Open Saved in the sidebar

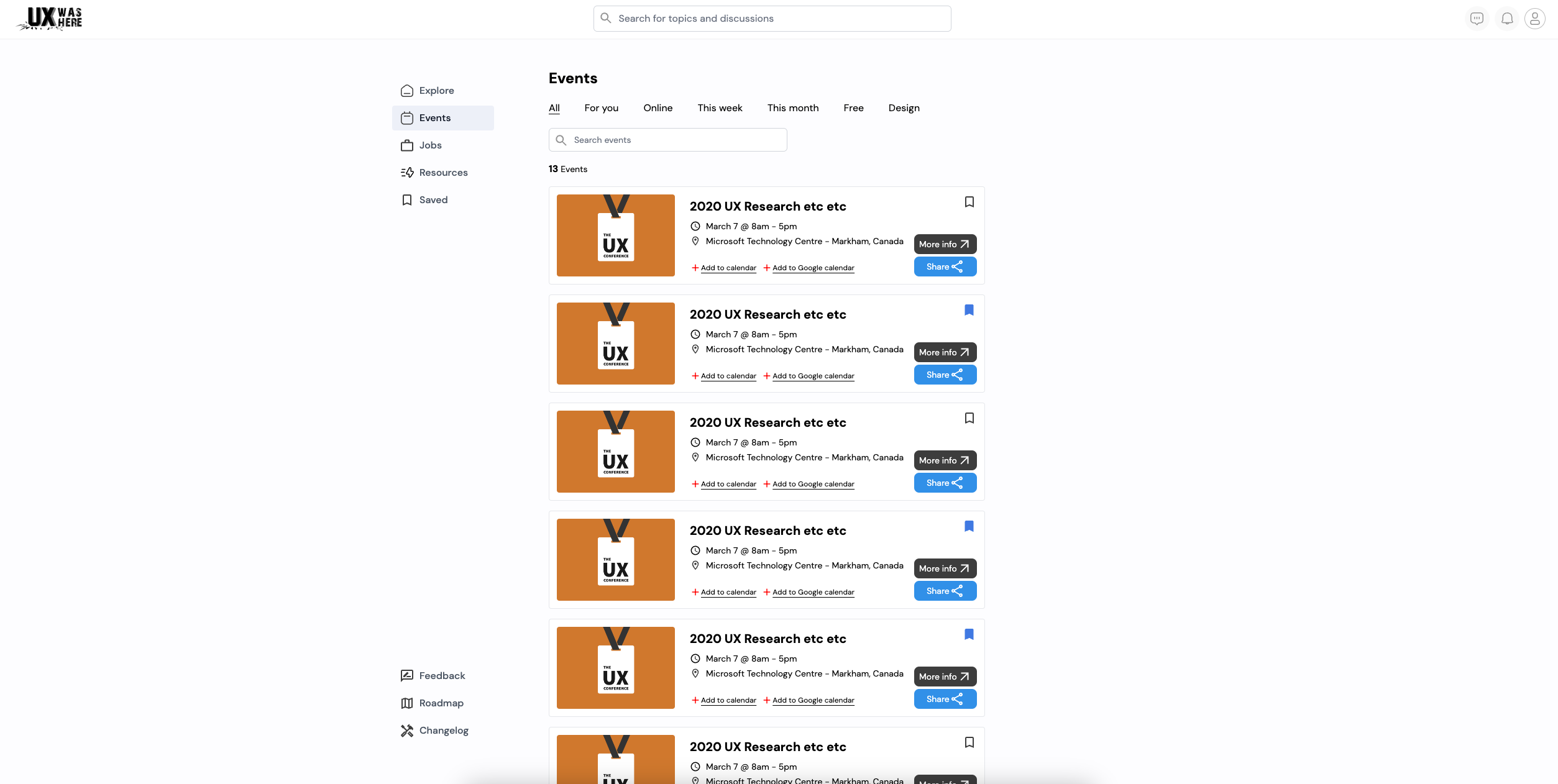pos(443,200)
